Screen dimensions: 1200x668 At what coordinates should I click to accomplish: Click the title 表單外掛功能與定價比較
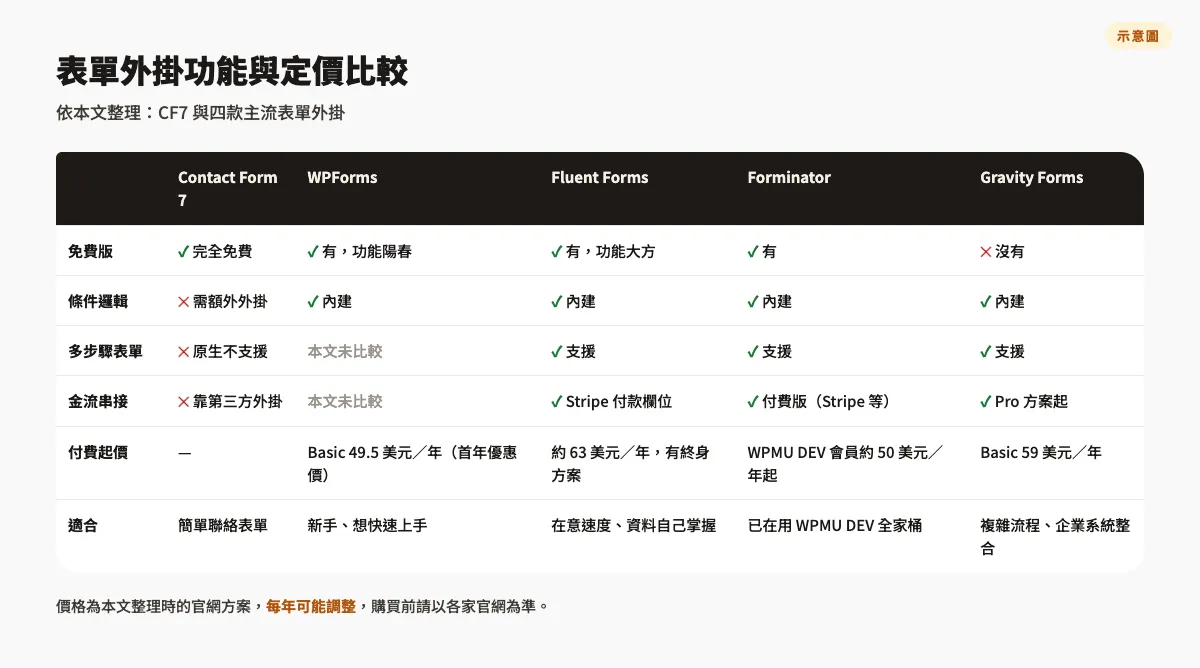click(x=232, y=72)
